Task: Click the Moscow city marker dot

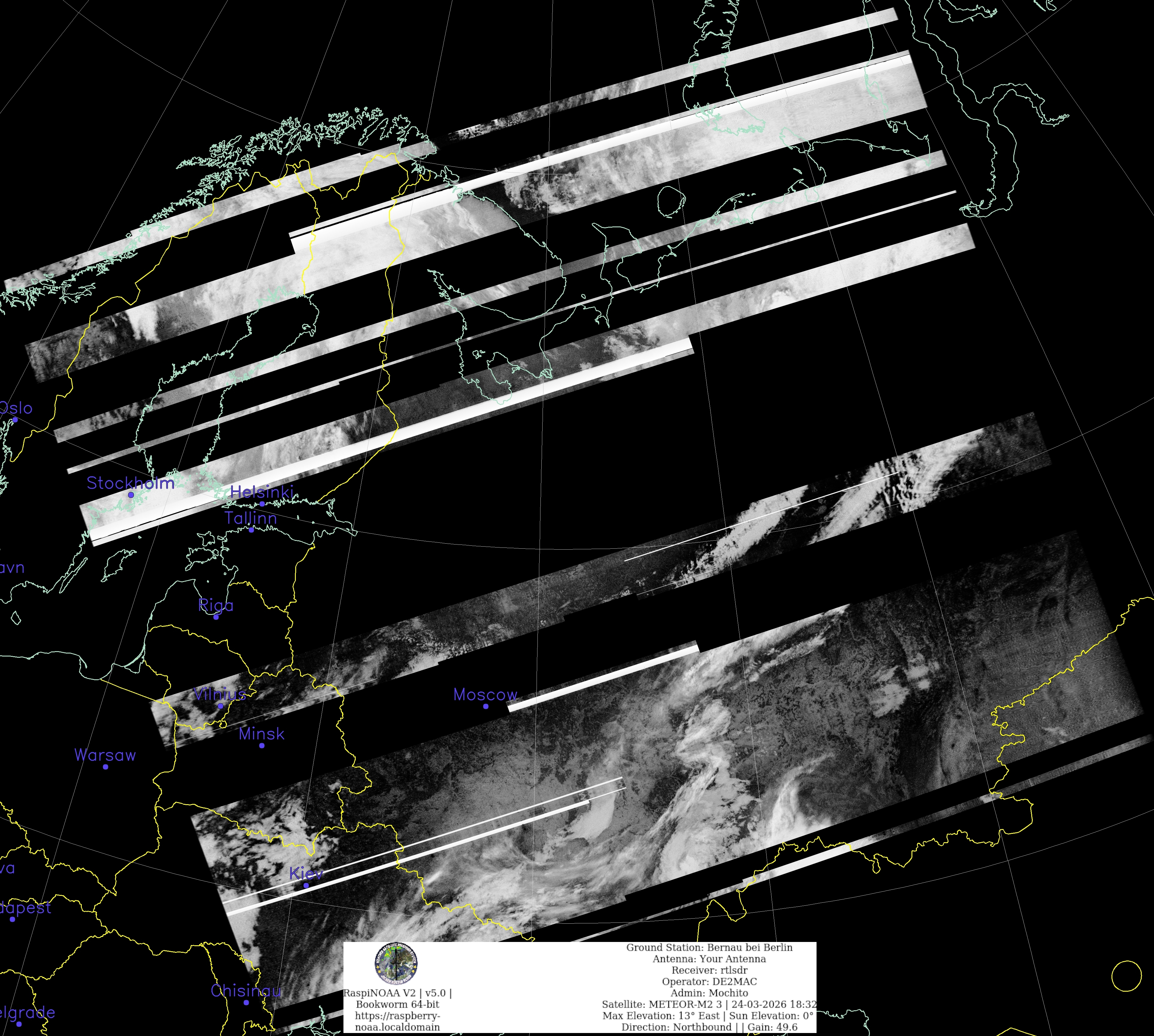Action: [x=485, y=707]
